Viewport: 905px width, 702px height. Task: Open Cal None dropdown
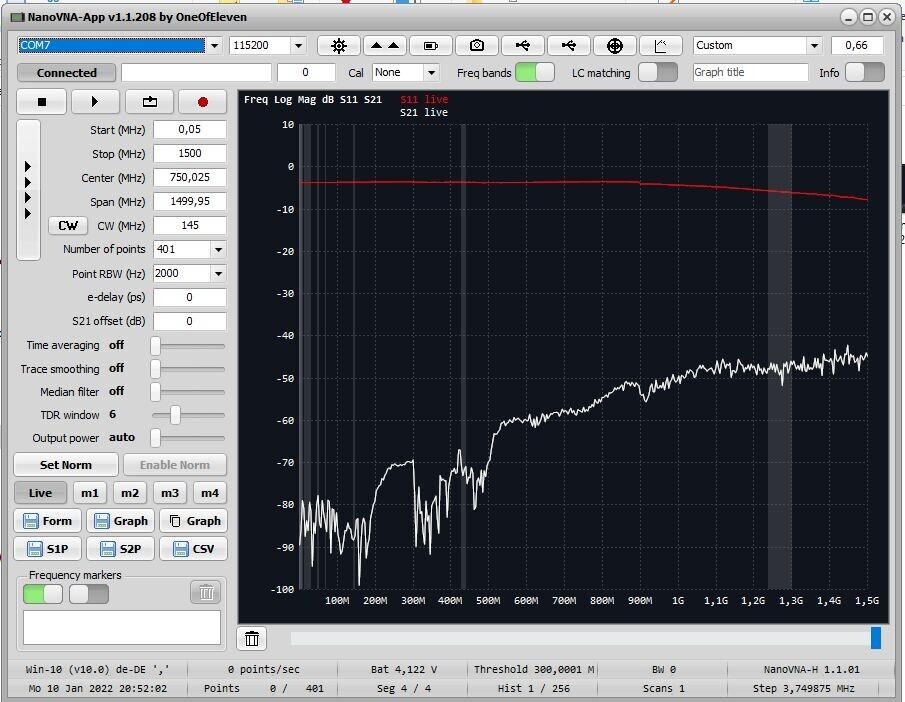click(x=431, y=73)
